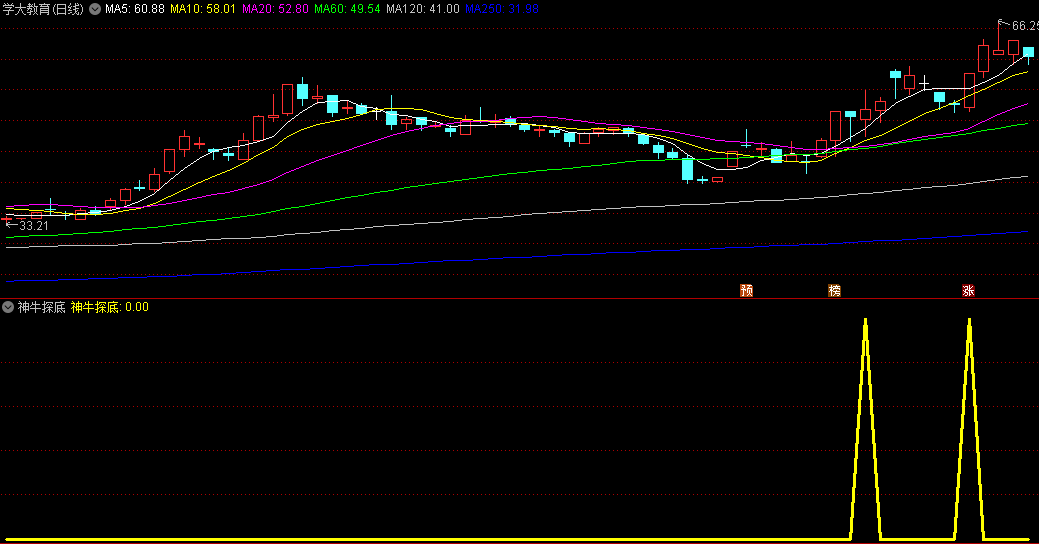Select the 学大教育(日线) stock title
This screenshot has width=1039, height=544.
click(x=43, y=9)
